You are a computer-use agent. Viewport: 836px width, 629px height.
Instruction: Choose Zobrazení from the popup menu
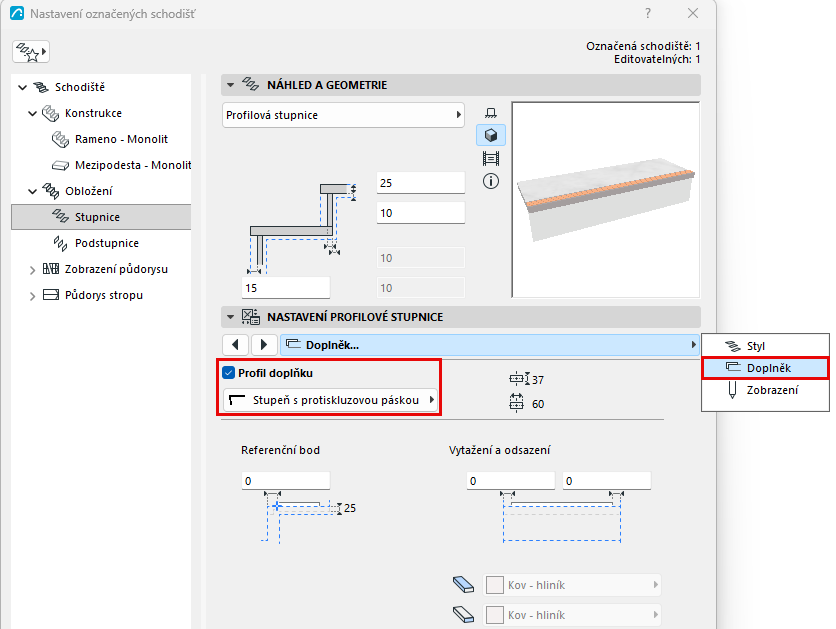coord(765,390)
